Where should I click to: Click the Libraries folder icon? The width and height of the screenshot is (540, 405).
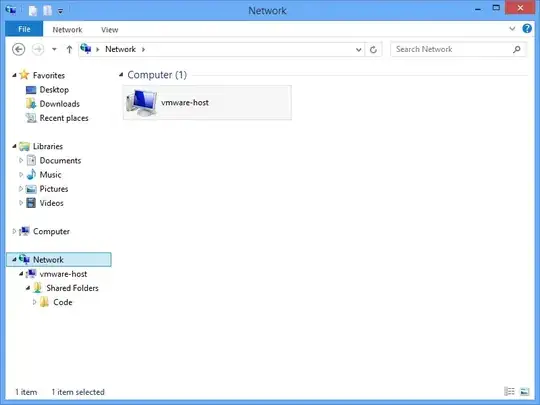click(24, 146)
